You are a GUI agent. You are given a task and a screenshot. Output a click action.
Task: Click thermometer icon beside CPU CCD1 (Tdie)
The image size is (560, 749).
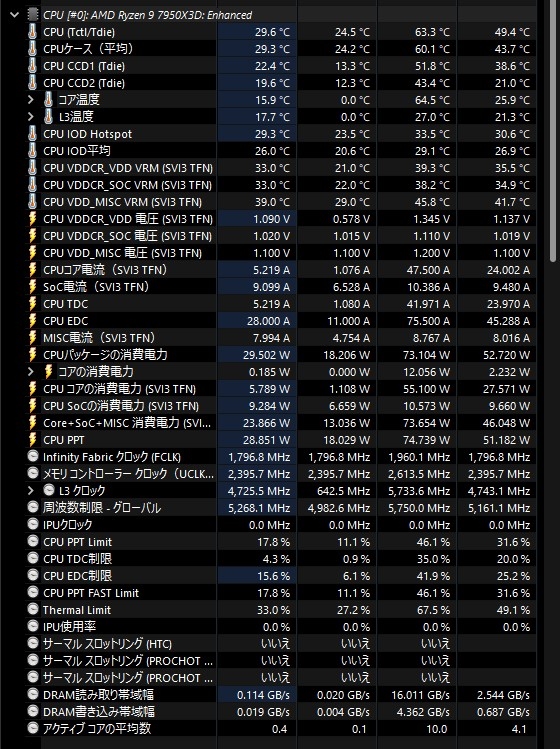[32, 66]
